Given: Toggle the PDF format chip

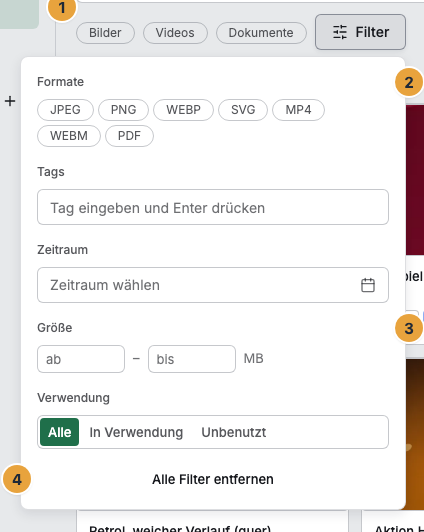Looking at the screenshot, I should [129, 136].
